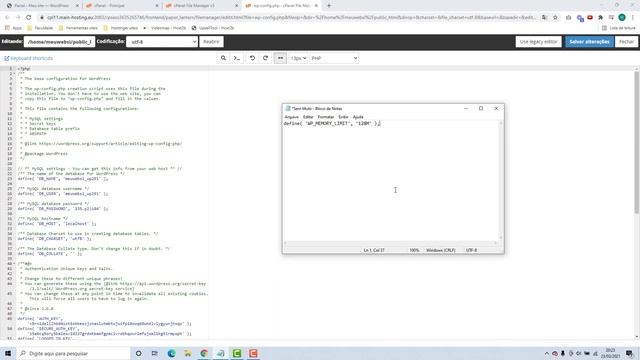Screen dimensions: 640x360
Task: Go back in the browser
Action: pos(7,18)
